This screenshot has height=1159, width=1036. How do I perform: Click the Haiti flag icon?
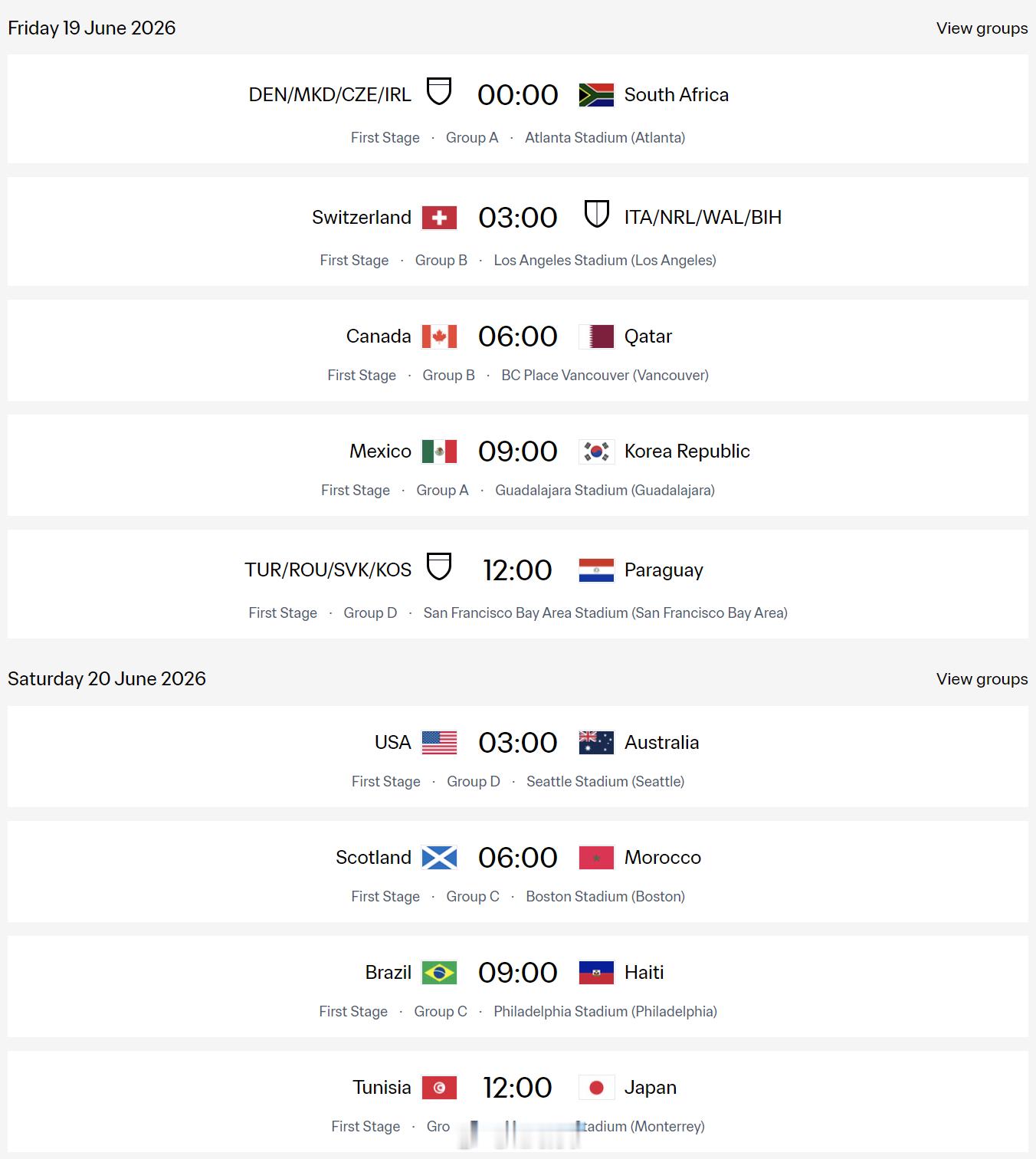596,973
